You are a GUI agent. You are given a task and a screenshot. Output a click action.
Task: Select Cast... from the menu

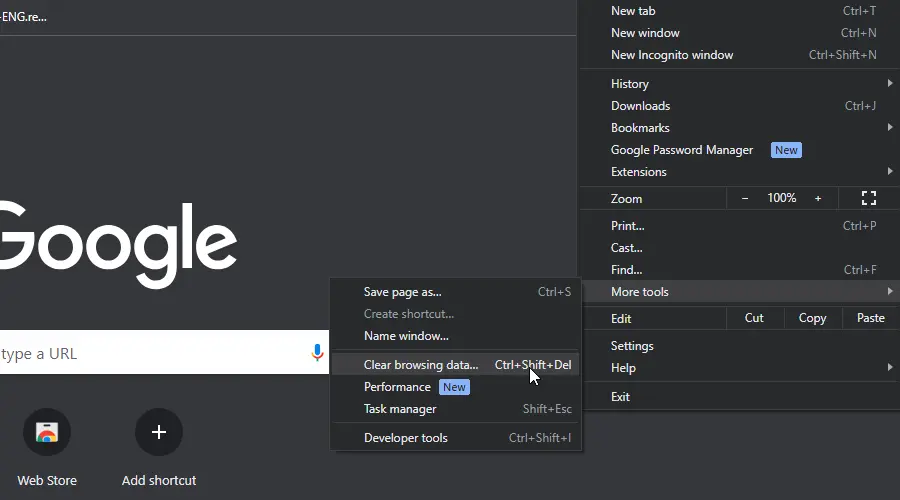(x=740, y=248)
